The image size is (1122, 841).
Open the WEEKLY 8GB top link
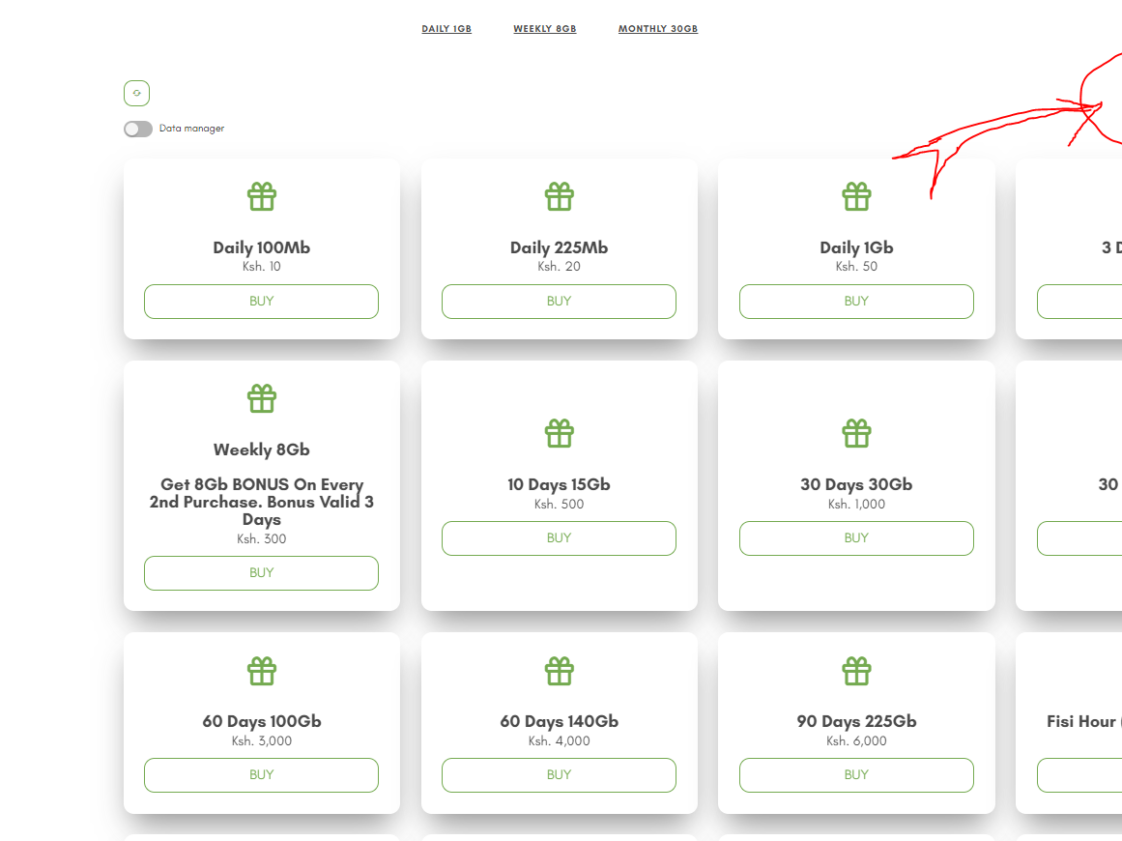point(545,29)
